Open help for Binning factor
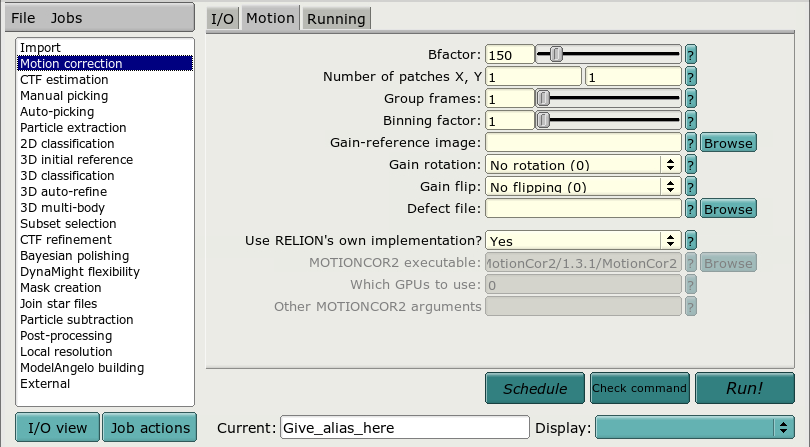 click(x=691, y=120)
